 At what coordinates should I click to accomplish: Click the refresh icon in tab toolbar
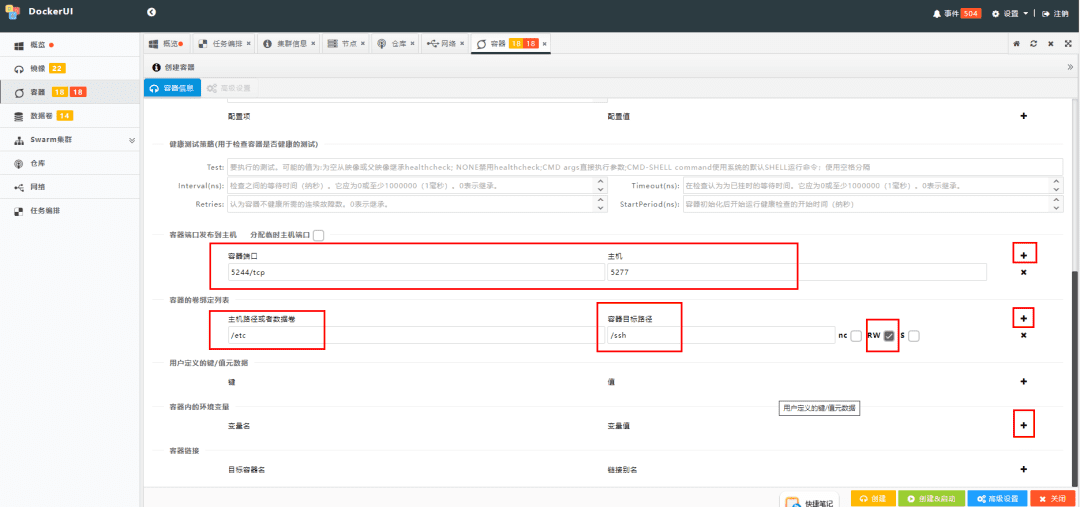[1033, 44]
